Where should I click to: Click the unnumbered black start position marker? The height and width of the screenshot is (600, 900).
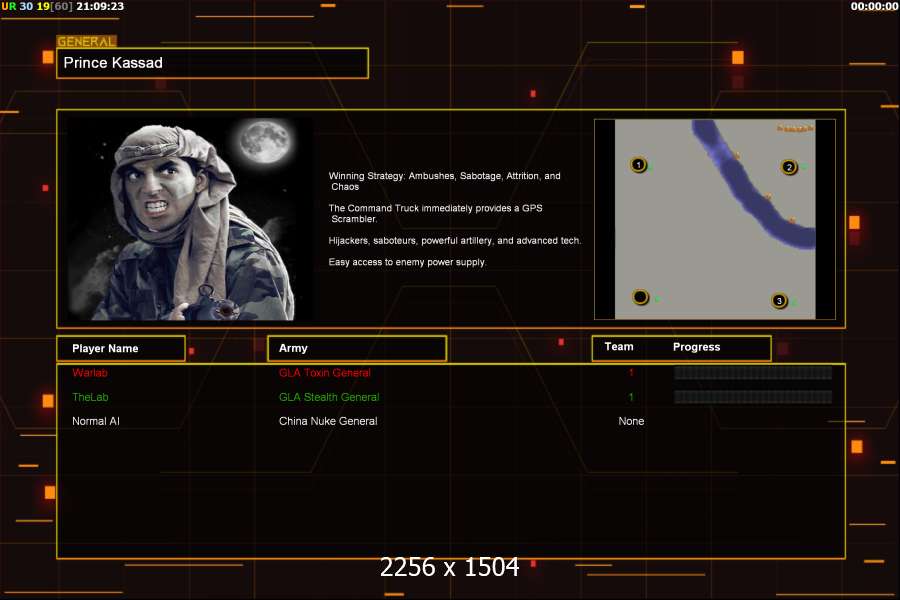point(640,297)
